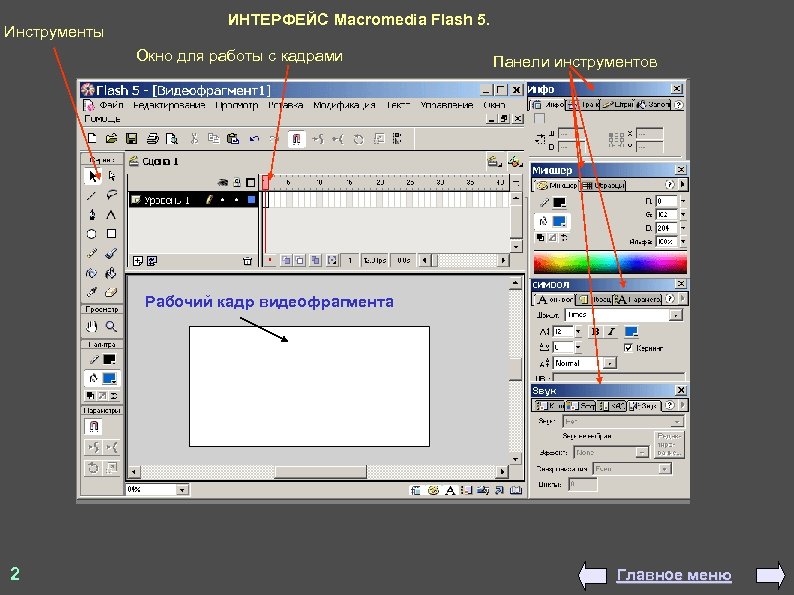This screenshot has width=794, height=595.
Task: Toggle show all layers as outlines
Action: point(251,182)
